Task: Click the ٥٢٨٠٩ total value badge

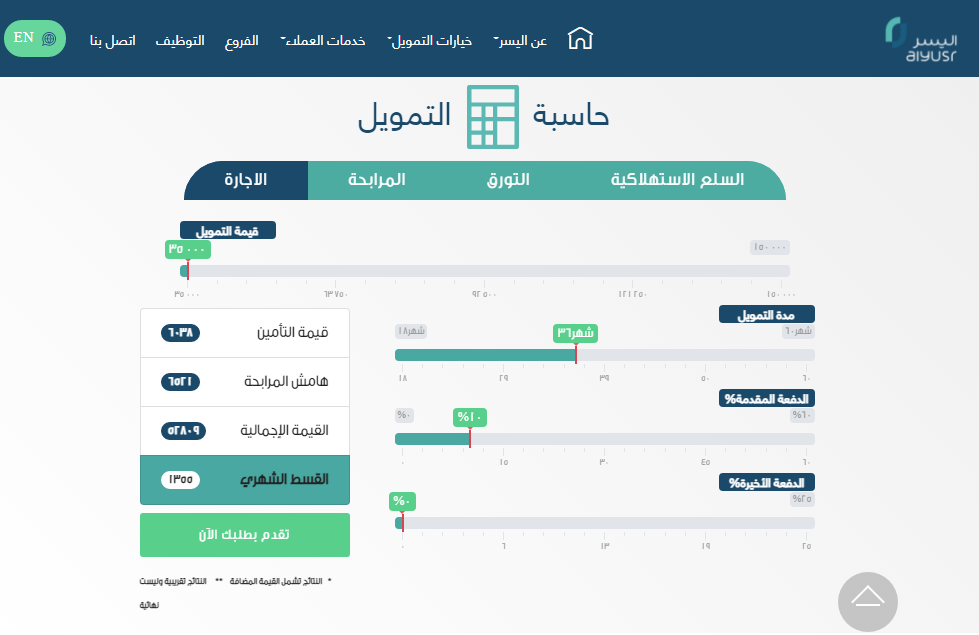Action: pos(184,431)
